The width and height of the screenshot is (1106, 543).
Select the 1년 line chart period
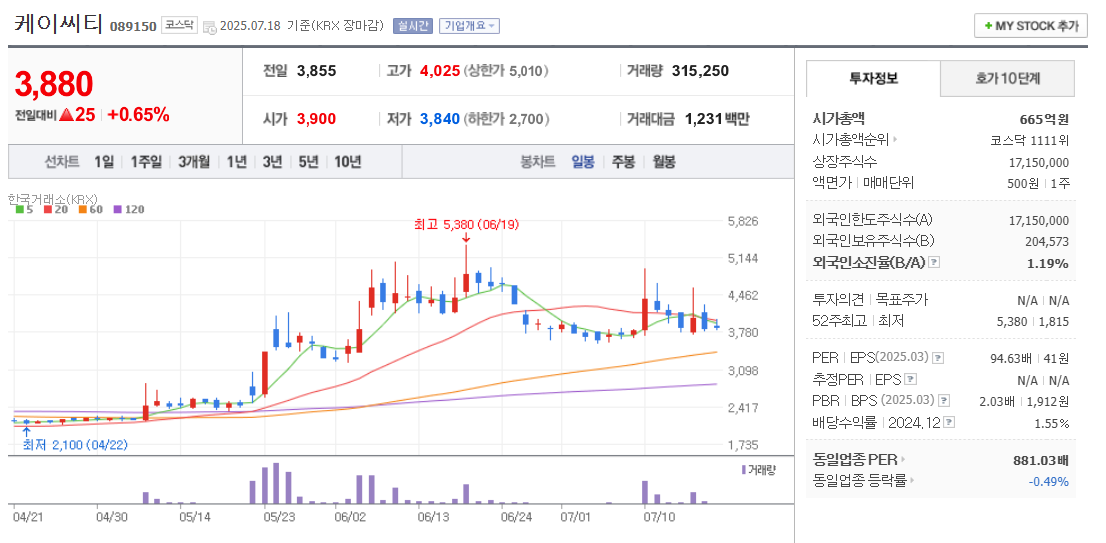click(x=237, y=161)
